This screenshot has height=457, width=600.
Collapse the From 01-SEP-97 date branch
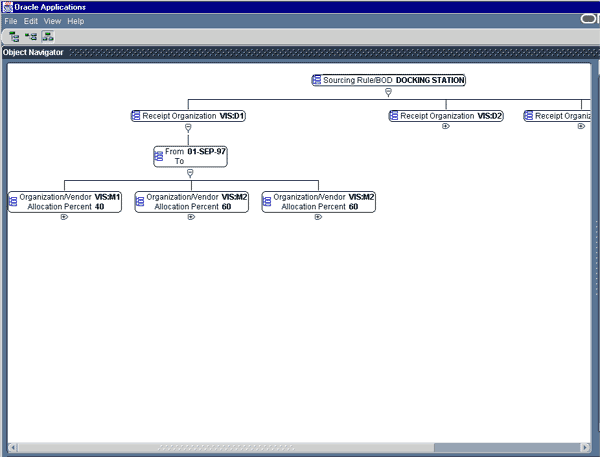coord(190,173)
